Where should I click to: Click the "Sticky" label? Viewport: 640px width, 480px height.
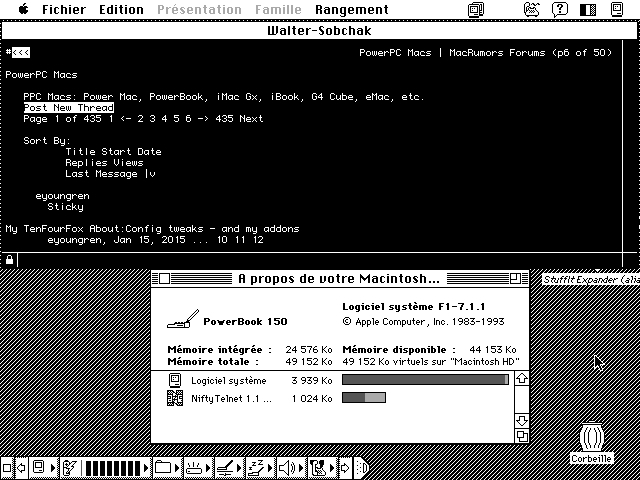tap(65, 207)
